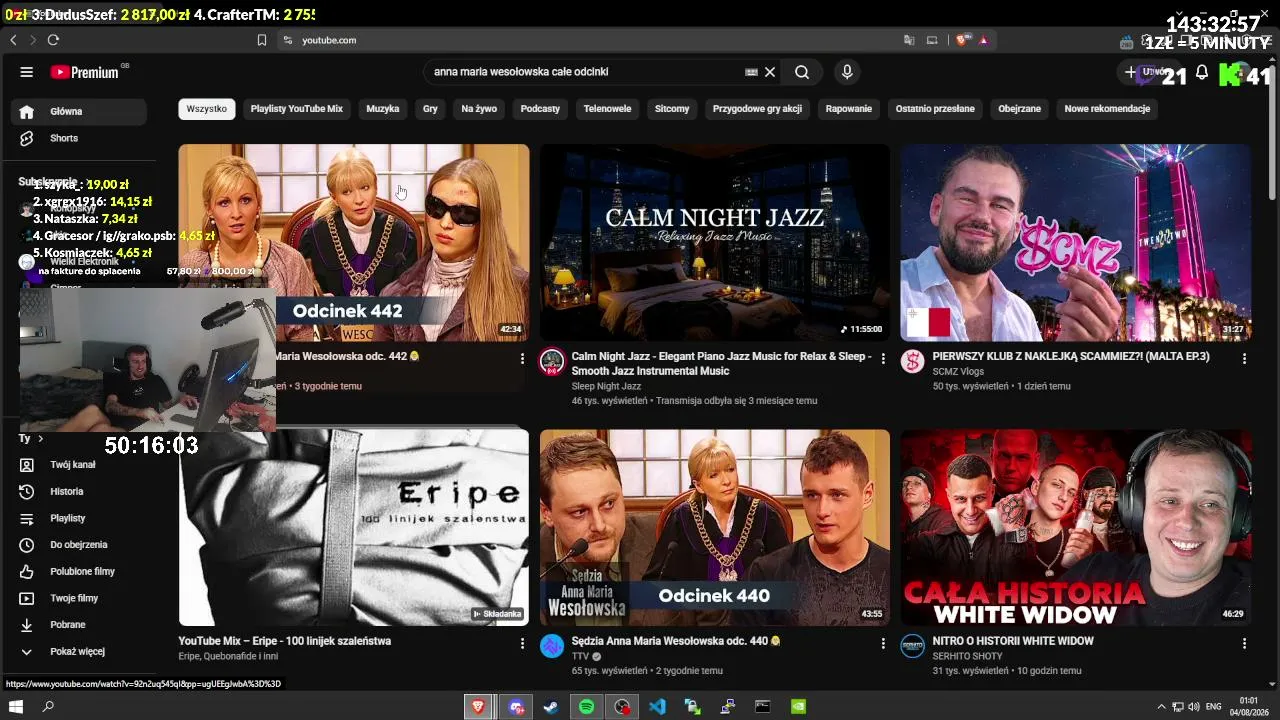Select the Gry filter chip
Screen dimensions: 1280x720
coord(430,109)
